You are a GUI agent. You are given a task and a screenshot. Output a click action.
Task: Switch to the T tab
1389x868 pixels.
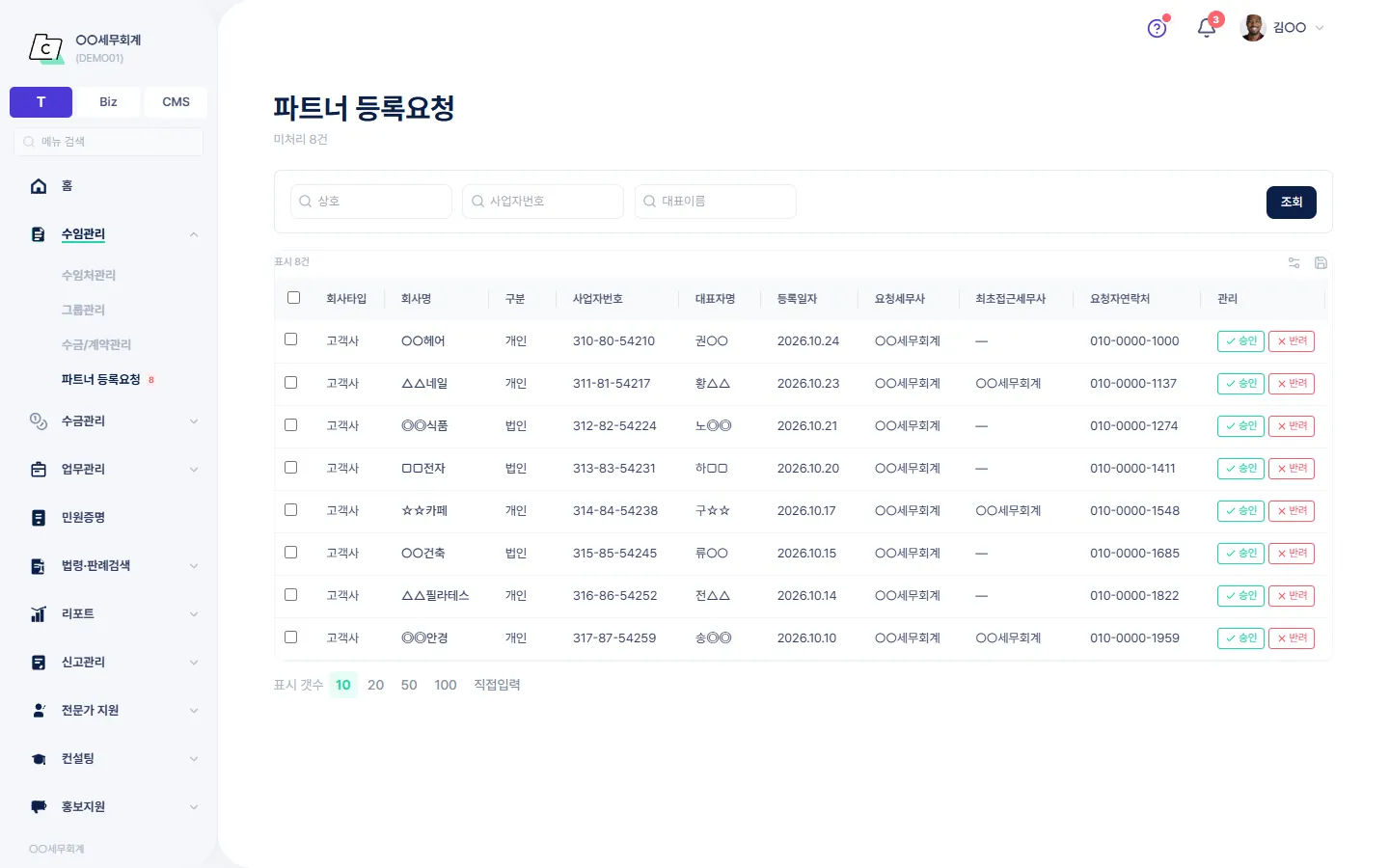coord(41,102)
